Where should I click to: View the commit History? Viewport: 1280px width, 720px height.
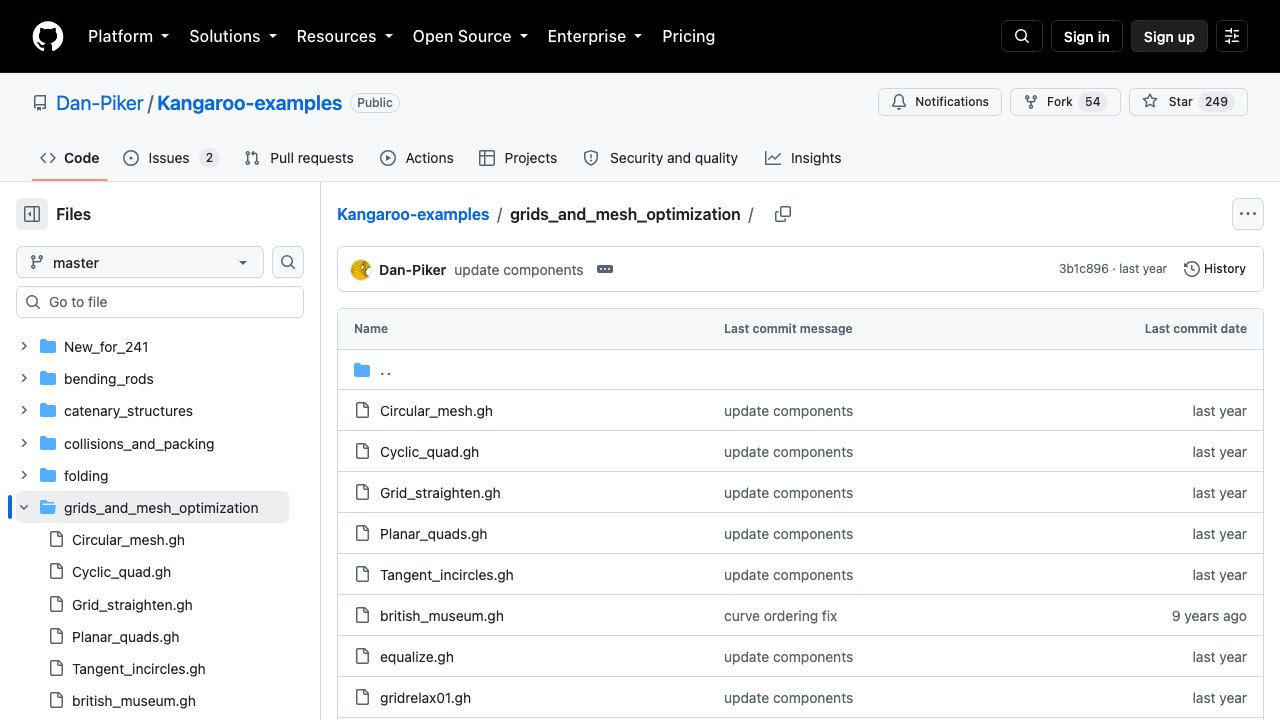point(1215,269)
